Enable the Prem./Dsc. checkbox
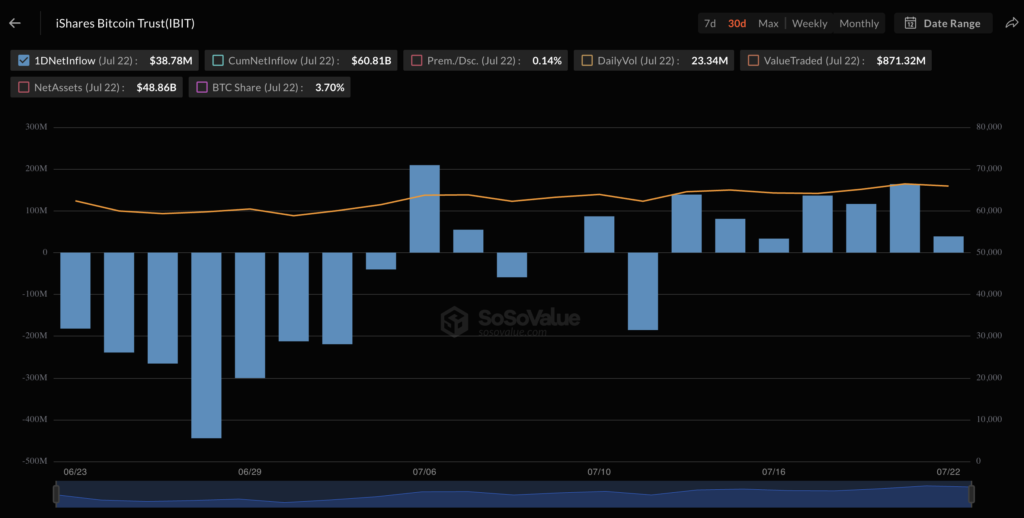Screen dimensions: 1024x518 pyautogui.click(x=417, y=61)
